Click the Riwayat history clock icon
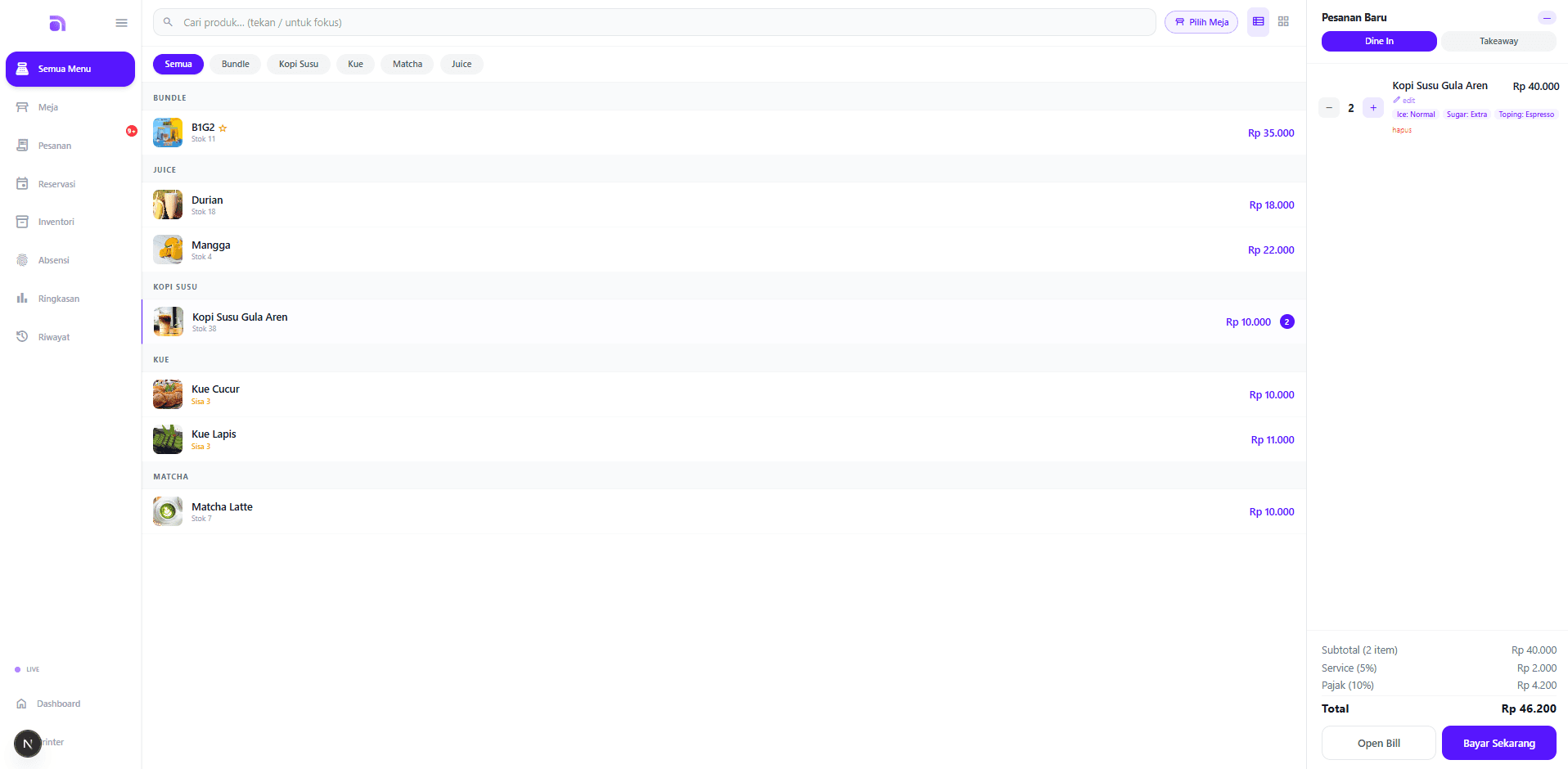This screenshot has width=1568, height=769. [22, 337]
